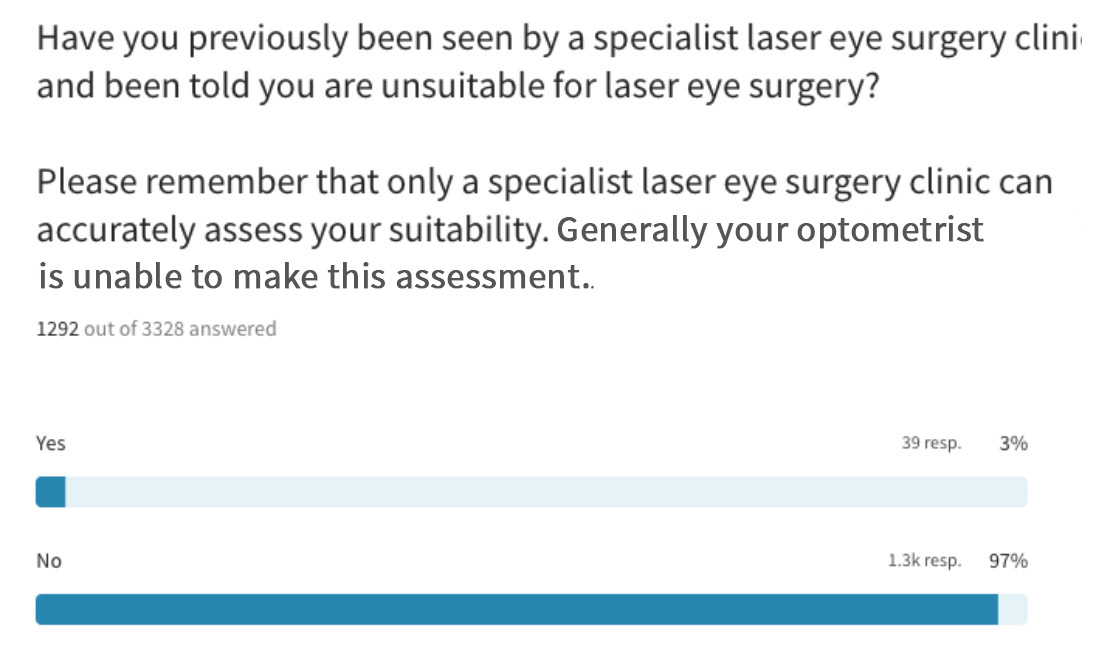The height and width of the screenshot is (668, 1110).
Task: Click the 'unsuitable for laser eye surgery?' line
Action: [630, 86]
